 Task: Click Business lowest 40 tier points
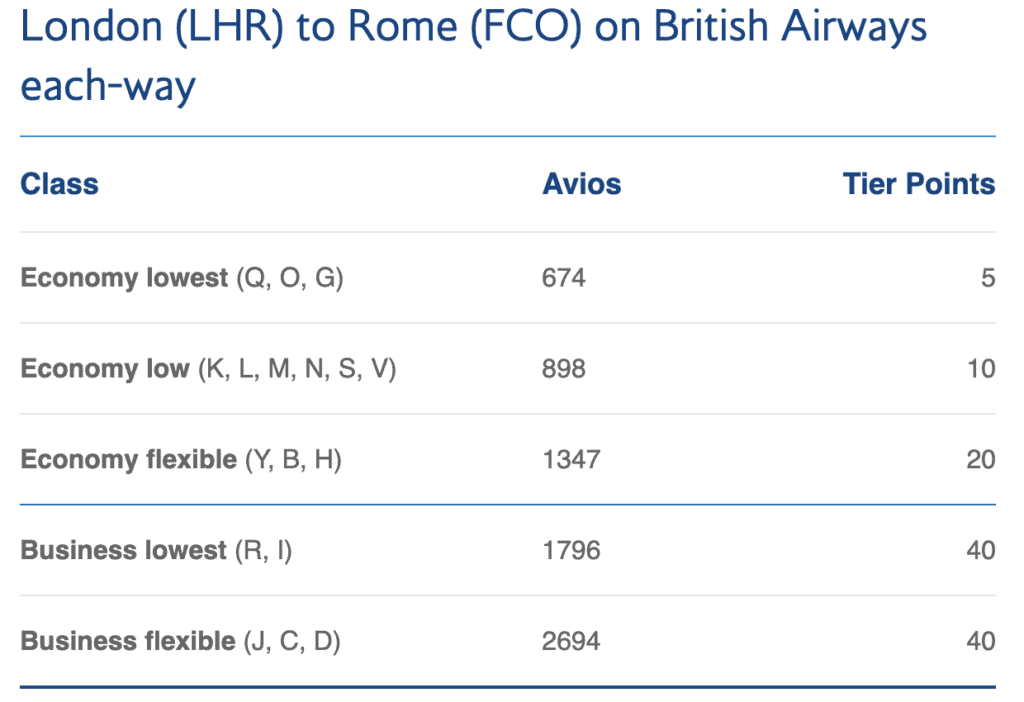[981, 551]
